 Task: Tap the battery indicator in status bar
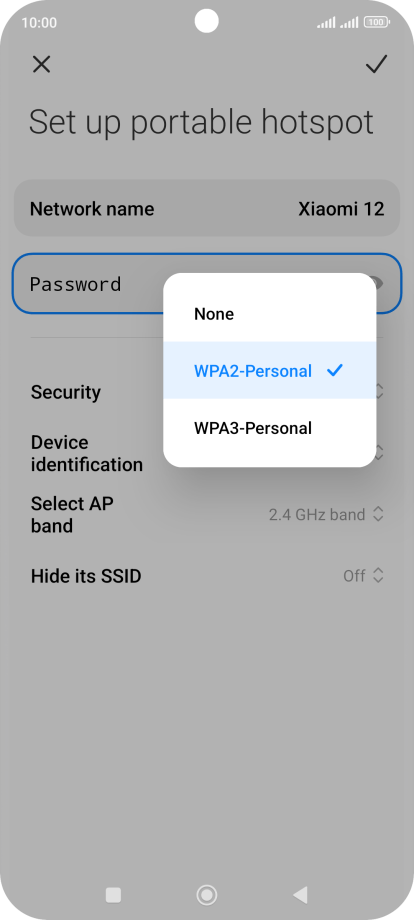(x=376, y=22)
